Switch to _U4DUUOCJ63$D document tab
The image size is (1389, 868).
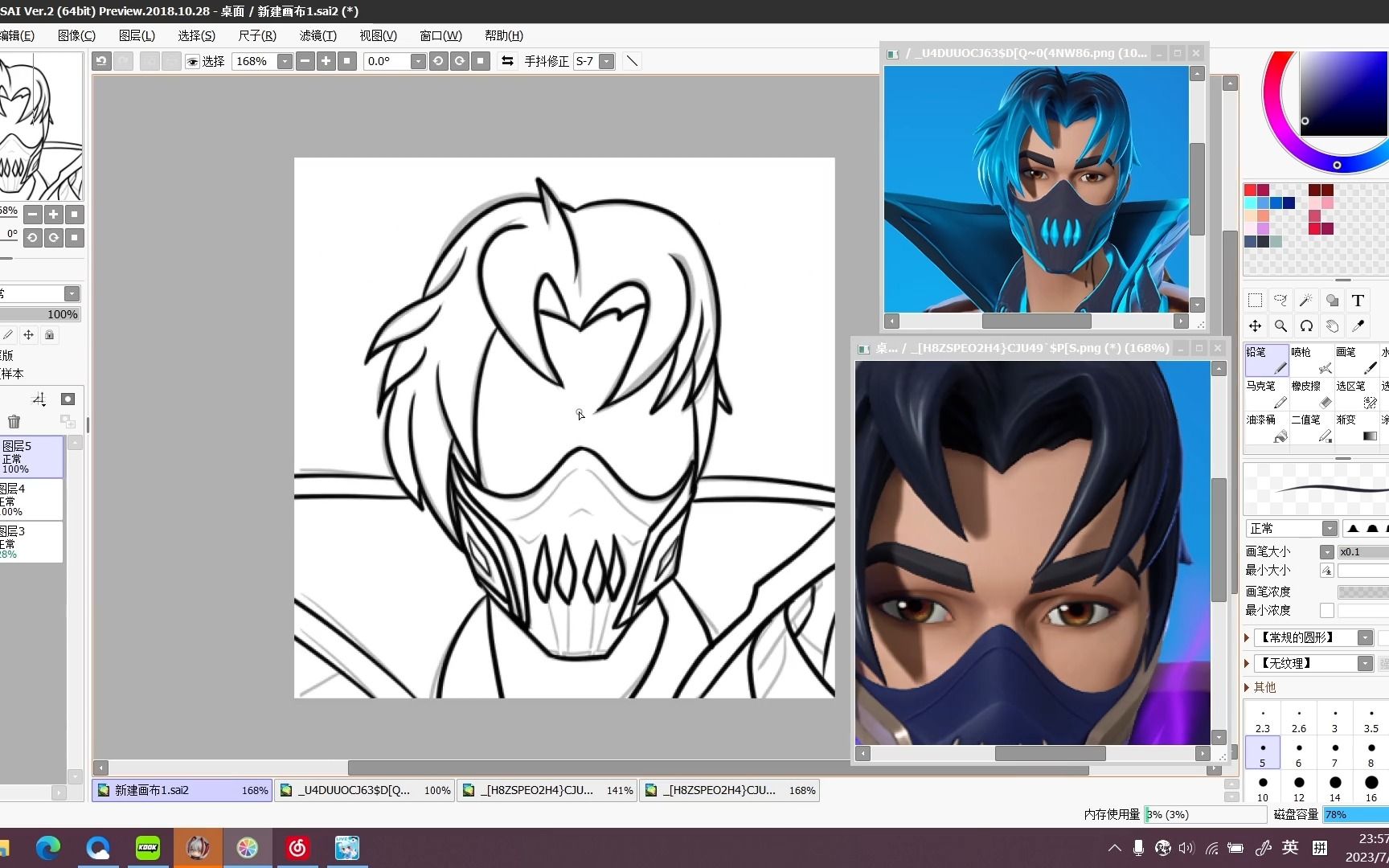click(x=365, y=791)
